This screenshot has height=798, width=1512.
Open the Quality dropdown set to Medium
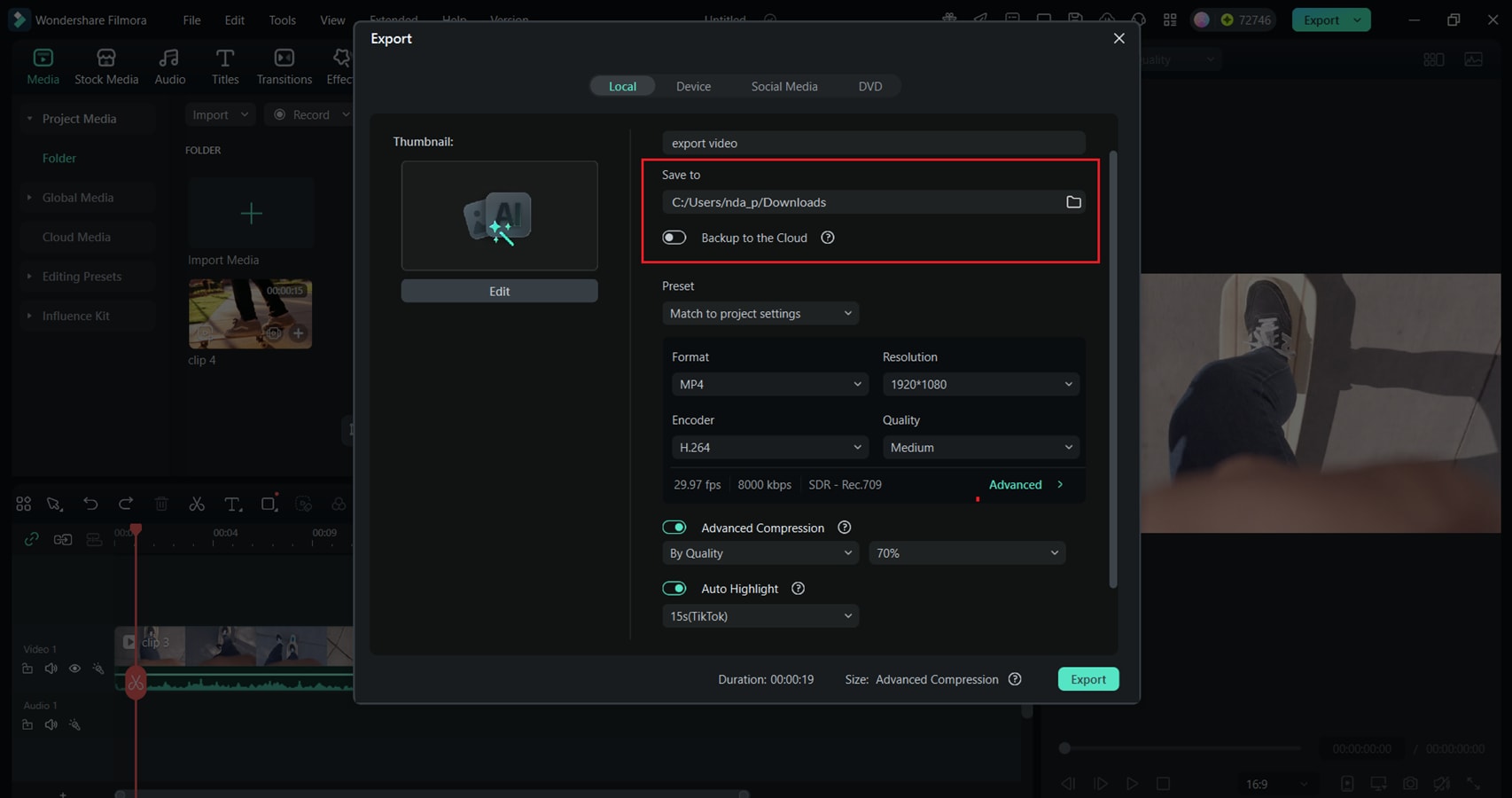[981, 447]
